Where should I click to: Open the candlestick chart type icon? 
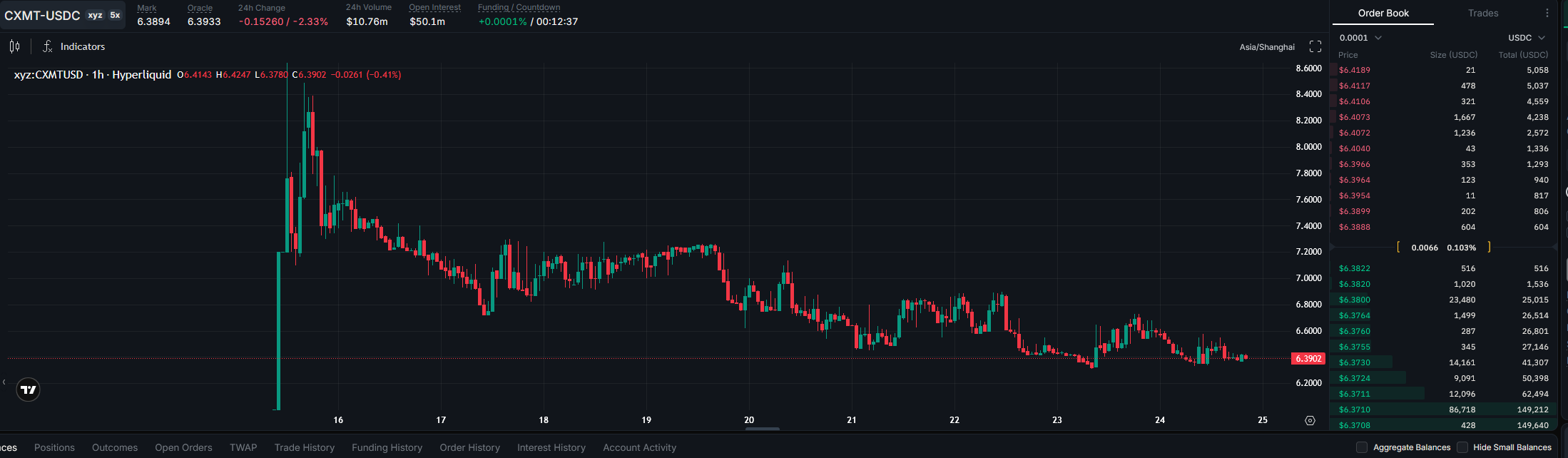15,46
